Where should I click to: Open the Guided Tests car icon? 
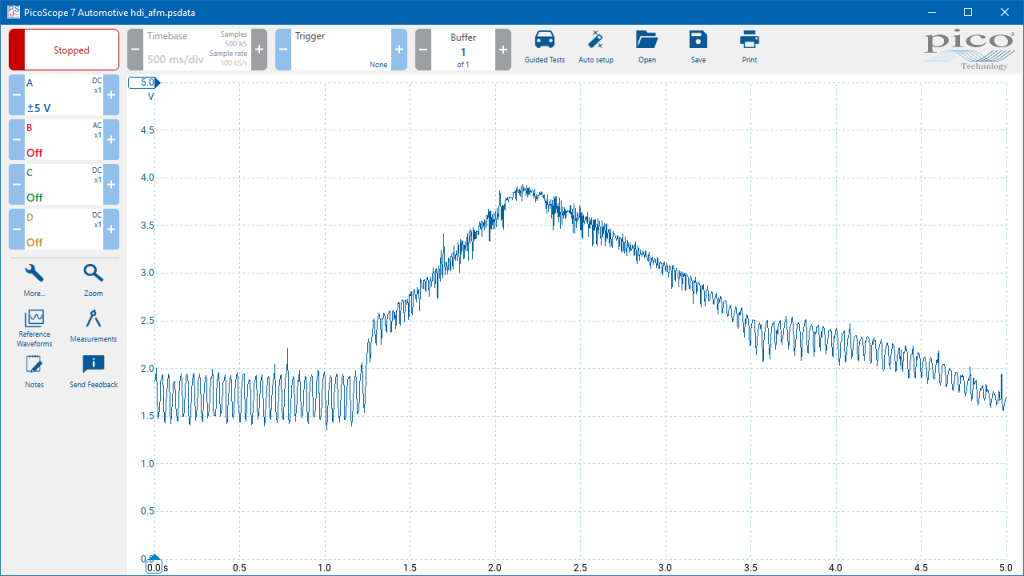[544, 47]
